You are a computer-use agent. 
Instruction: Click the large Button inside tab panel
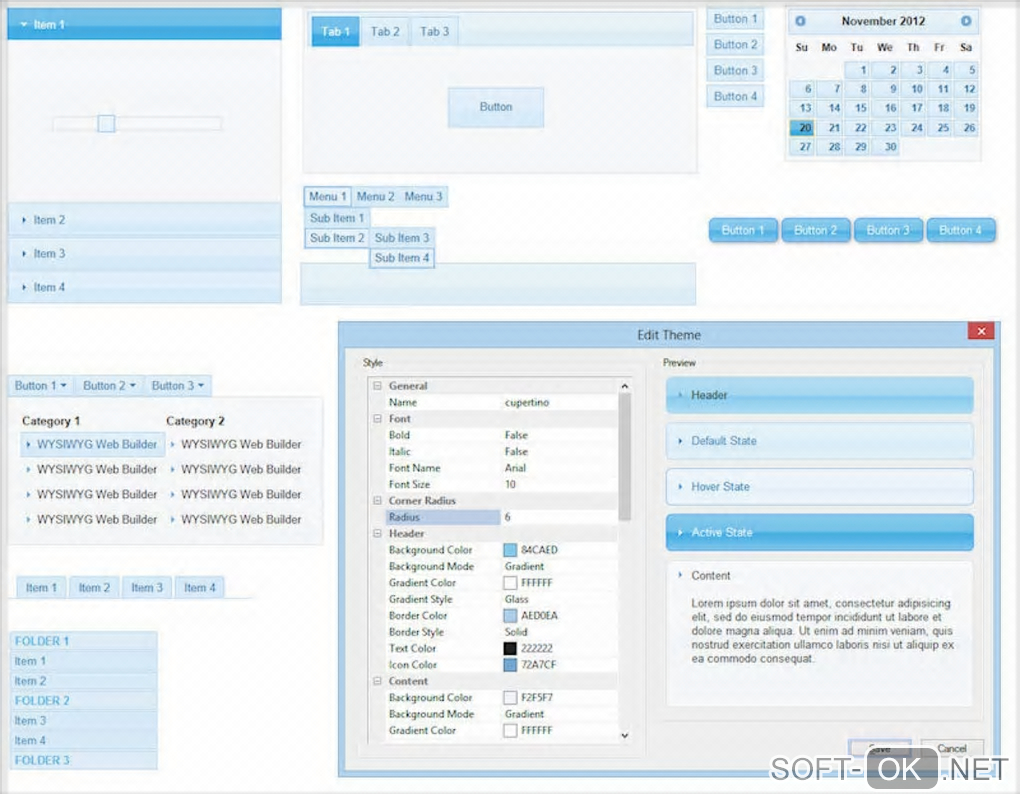point(496,107)
